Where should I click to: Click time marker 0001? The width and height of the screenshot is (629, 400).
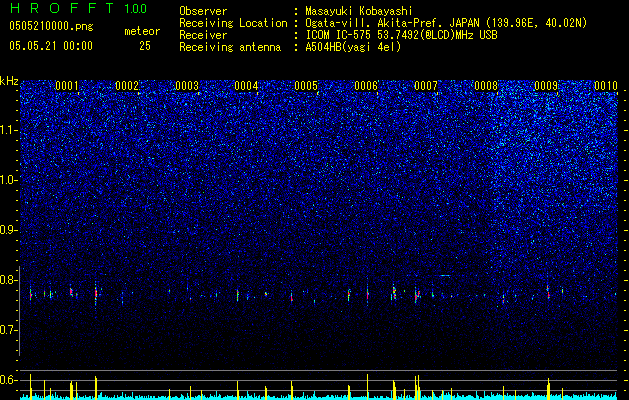coord(67,86)
